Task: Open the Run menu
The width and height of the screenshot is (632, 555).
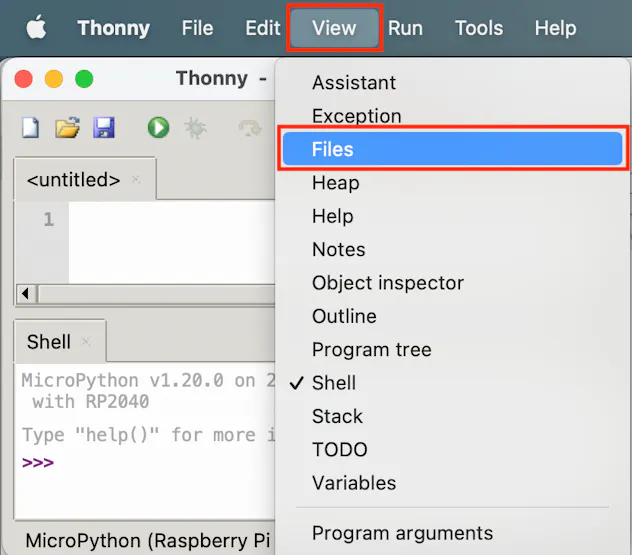Action: pyautogui.click(x=405, y=28)
